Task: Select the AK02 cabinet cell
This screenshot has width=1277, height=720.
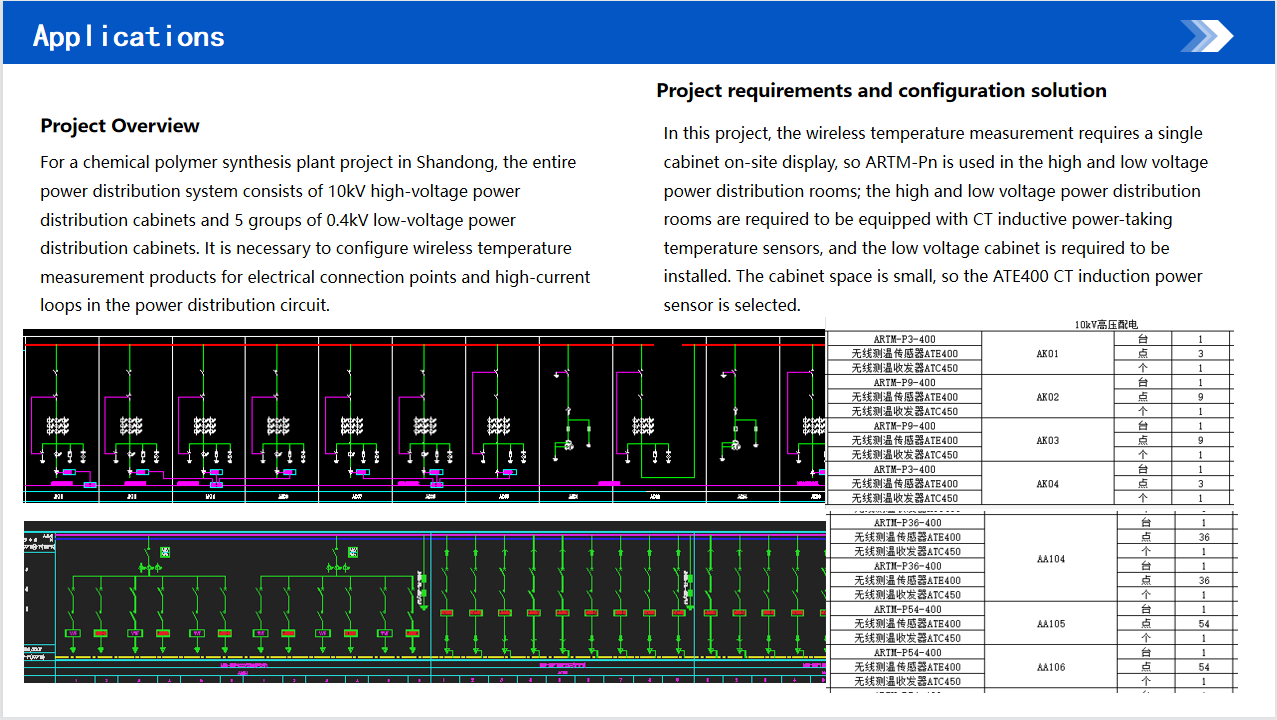Action: tap(1047, 397)
